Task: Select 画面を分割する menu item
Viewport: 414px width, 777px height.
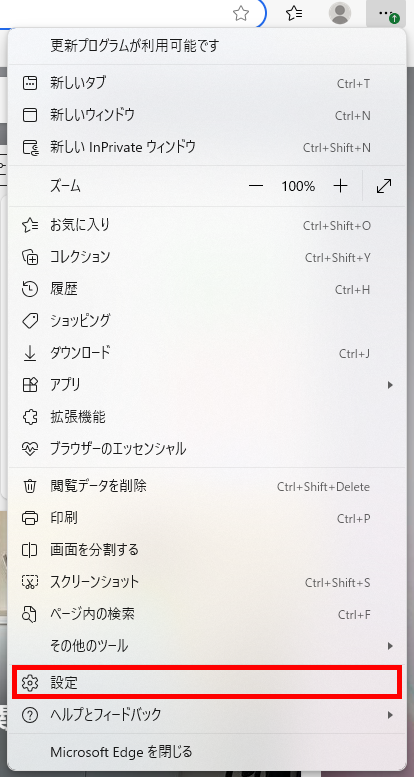Action: click(x=207, y=550)
